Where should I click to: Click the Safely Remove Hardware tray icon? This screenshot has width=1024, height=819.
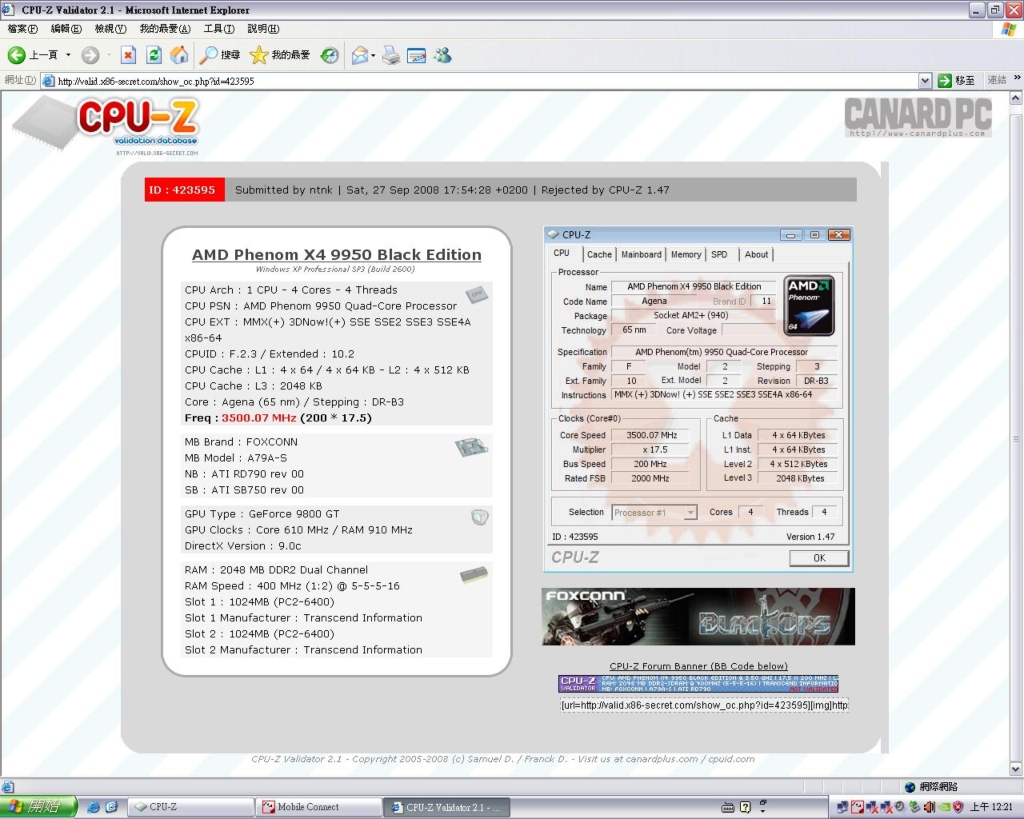915,807
